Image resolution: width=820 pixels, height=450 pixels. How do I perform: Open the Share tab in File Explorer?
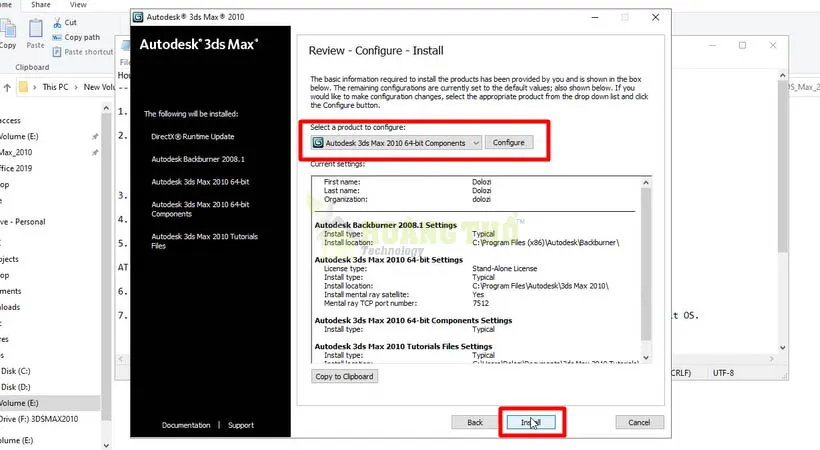pos(41,5)
